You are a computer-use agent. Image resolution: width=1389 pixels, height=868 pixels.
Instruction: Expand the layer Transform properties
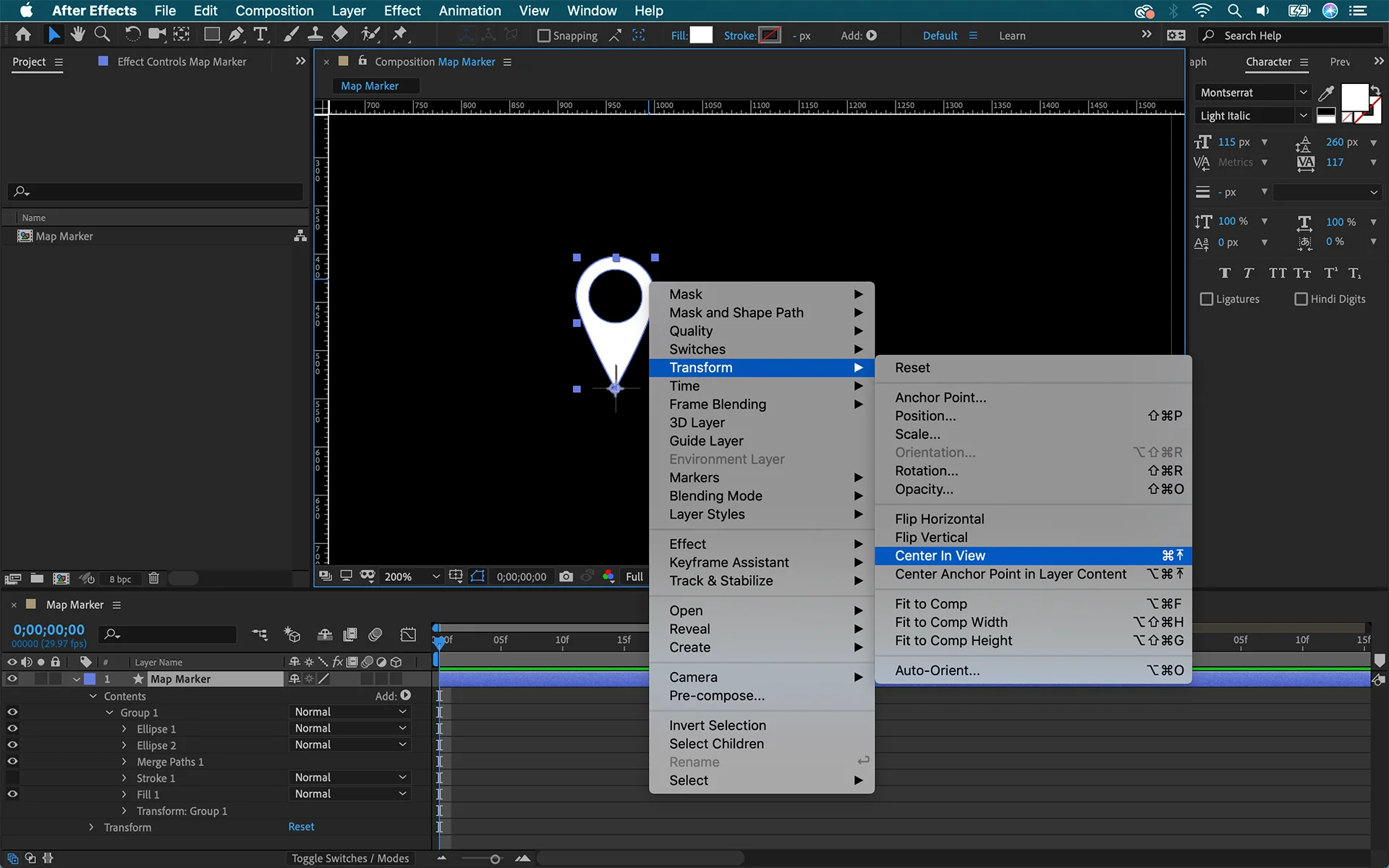90,827
